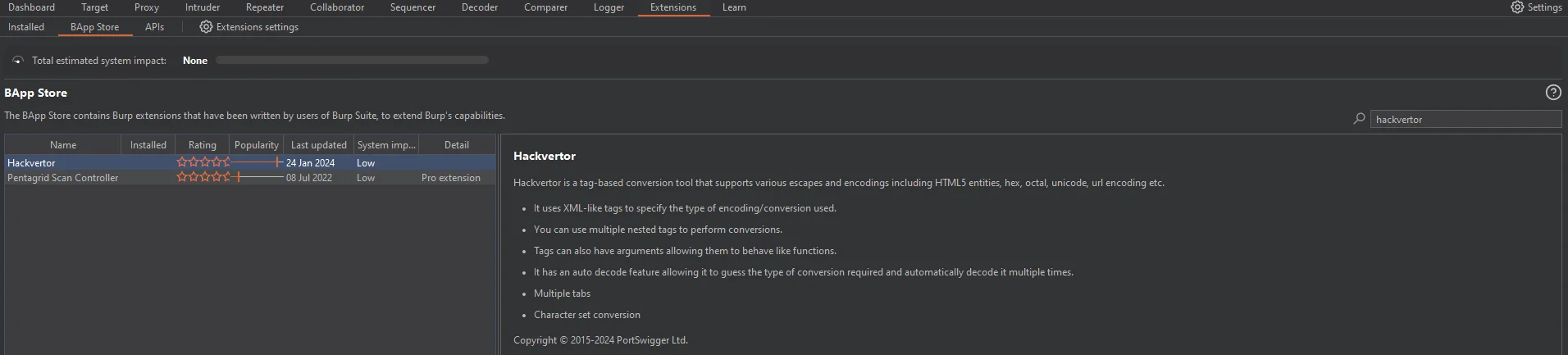Select the Hackvertor row
Image resolution: width=1568 pixels, height=355 pixels.
(250, 163)
